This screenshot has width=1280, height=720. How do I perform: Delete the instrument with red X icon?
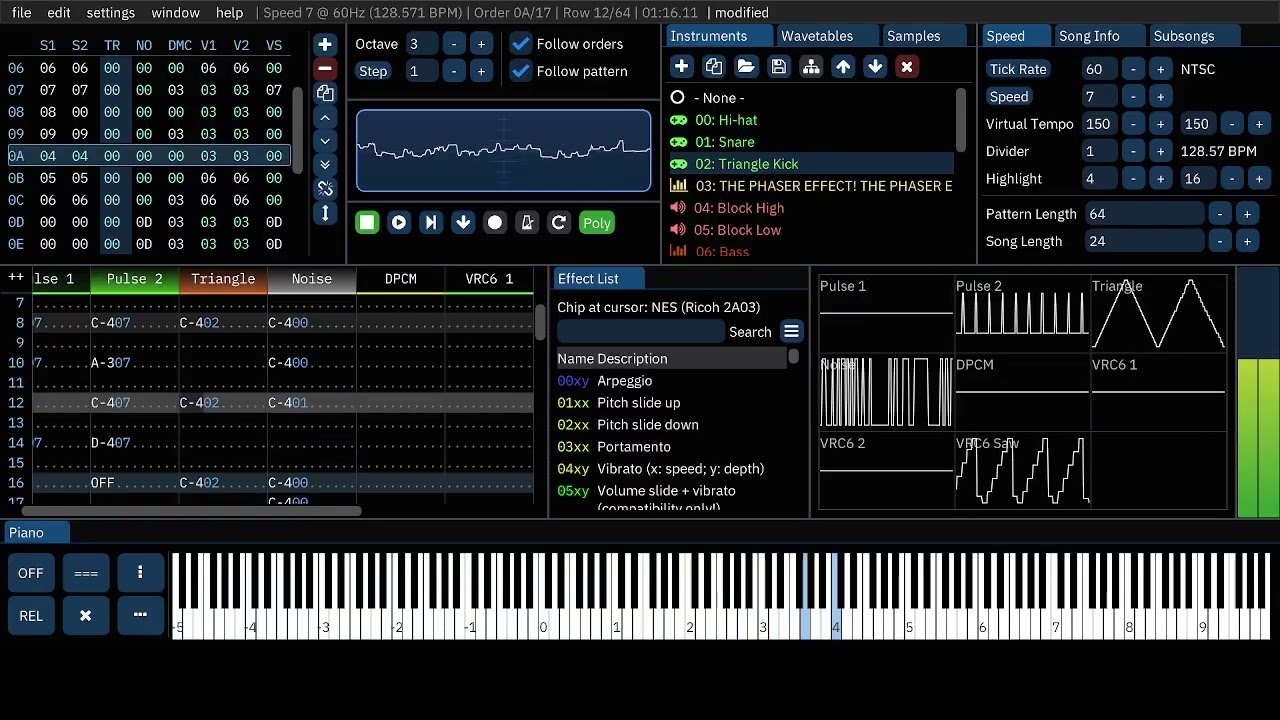point(907,67)
